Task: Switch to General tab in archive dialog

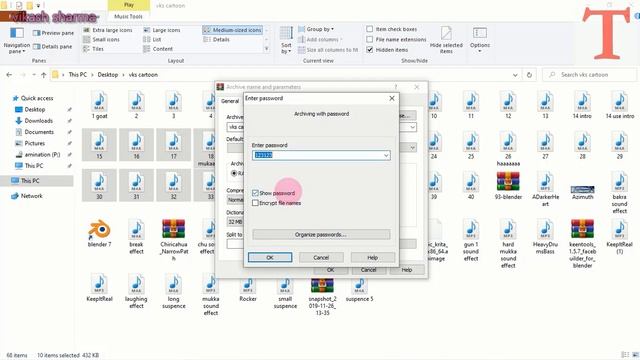Action: pyautogui.click(x=230, y=101)
